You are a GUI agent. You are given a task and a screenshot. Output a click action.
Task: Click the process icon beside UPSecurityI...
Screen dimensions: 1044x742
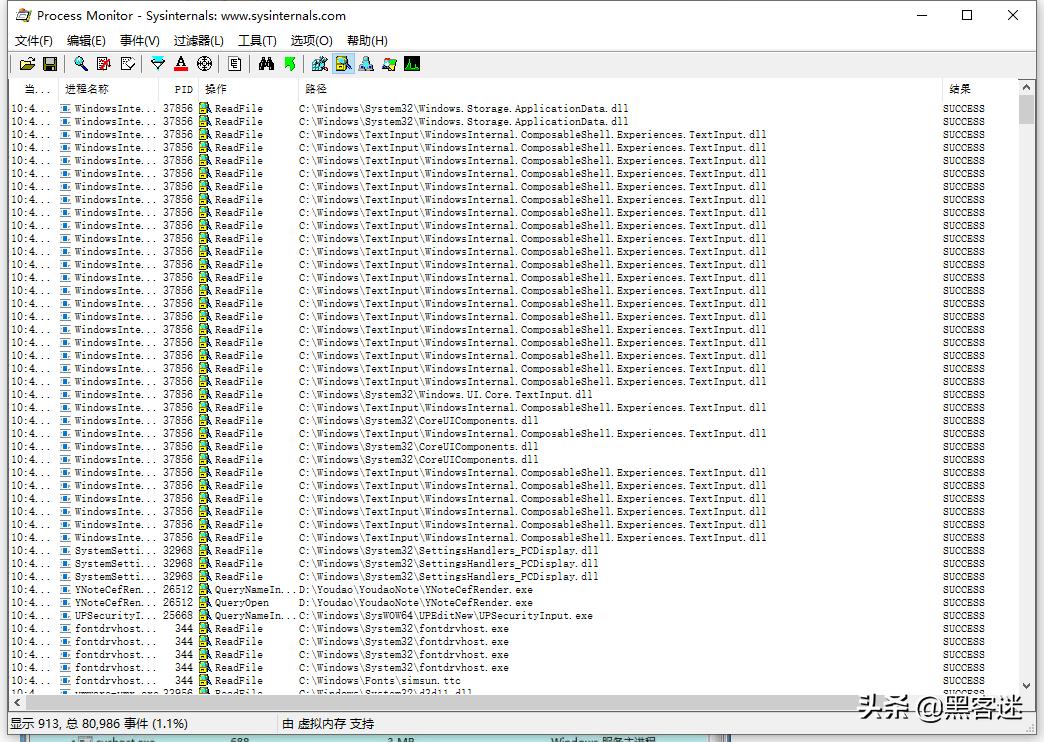point(65,615)
